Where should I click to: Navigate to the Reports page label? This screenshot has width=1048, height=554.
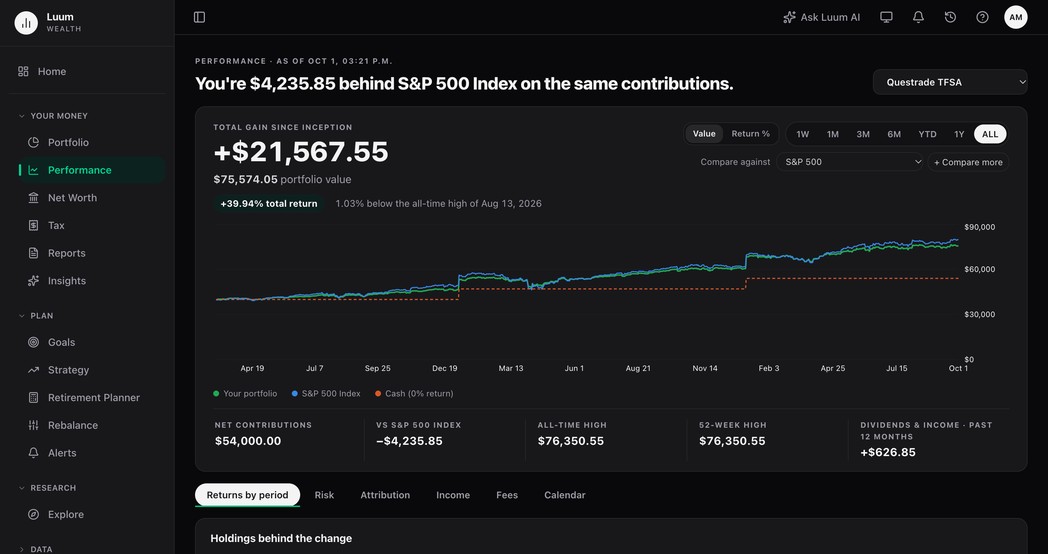[67, 253]
